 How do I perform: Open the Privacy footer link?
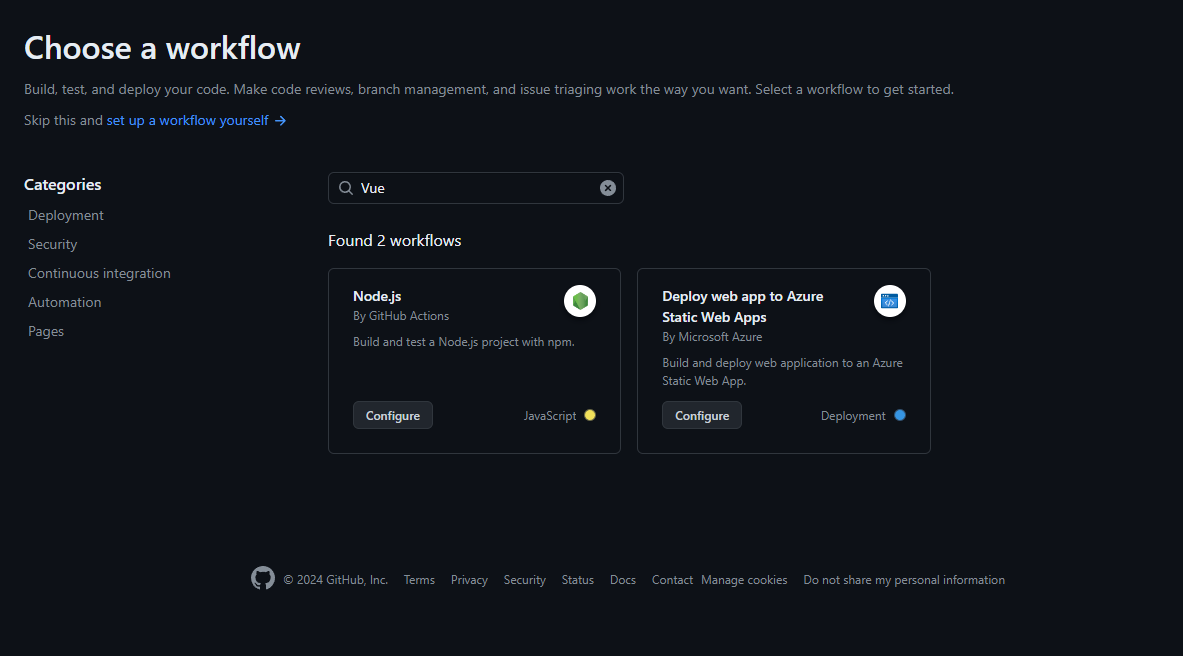[x=469, y=580]
